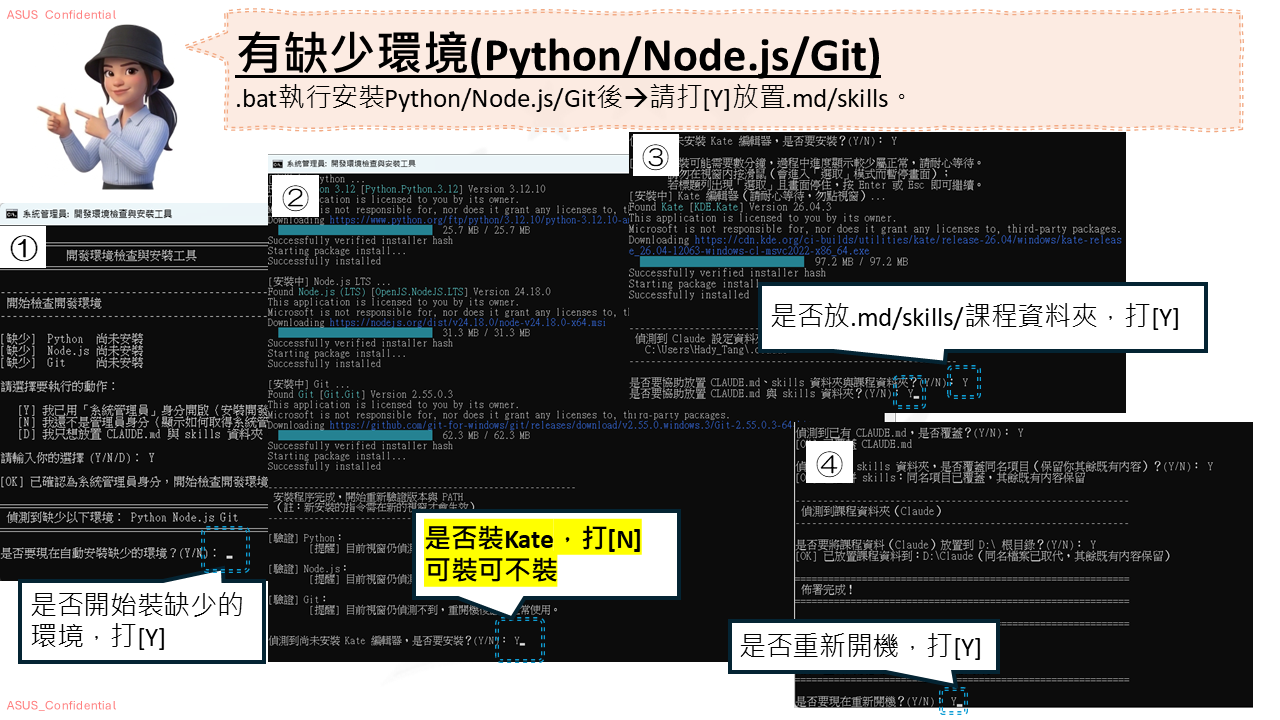Click the '[缺少] Python 尚未安裝' line
This screenshot has width=1280, height=720.
point(72,339)
